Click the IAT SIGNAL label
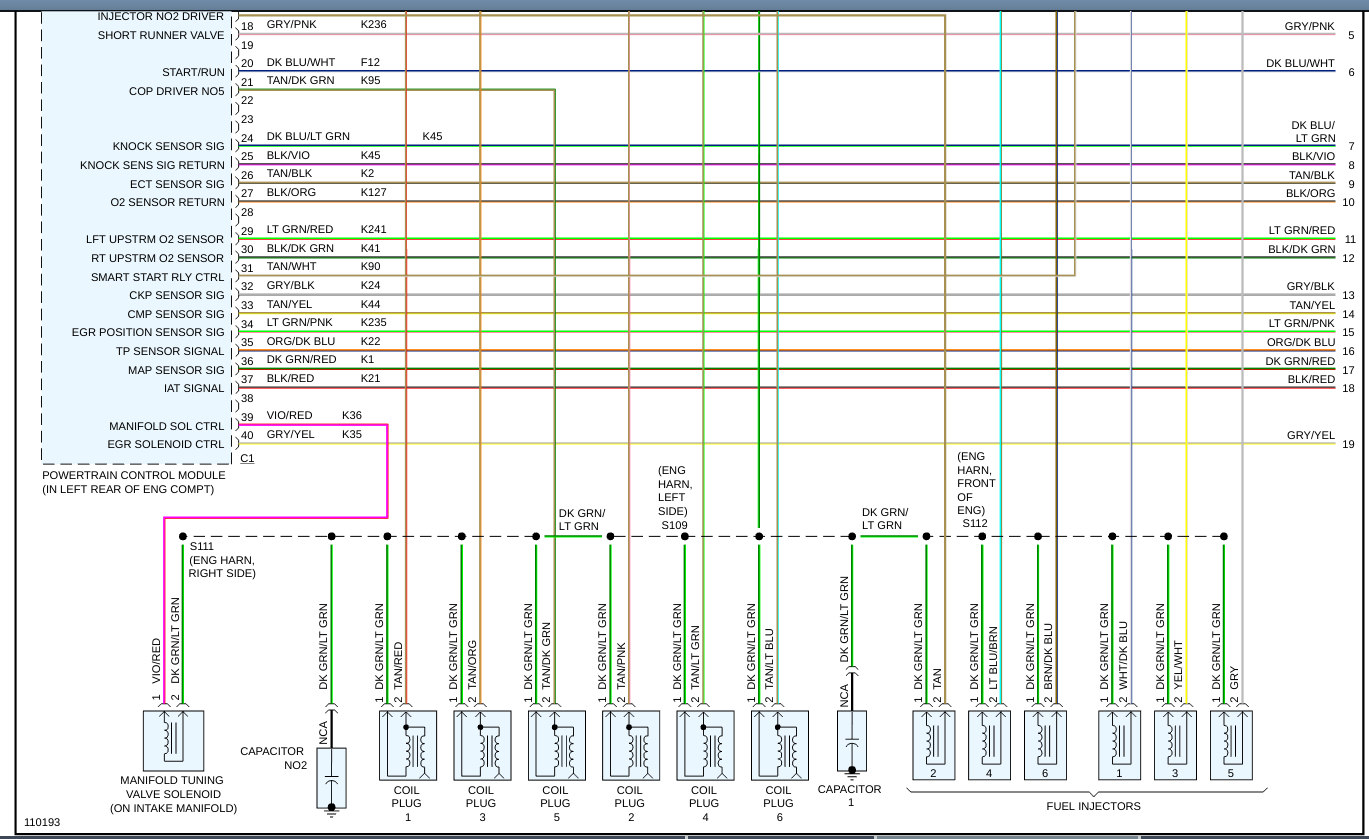The height and width of the screenshot is (839, 1369). 194,389
